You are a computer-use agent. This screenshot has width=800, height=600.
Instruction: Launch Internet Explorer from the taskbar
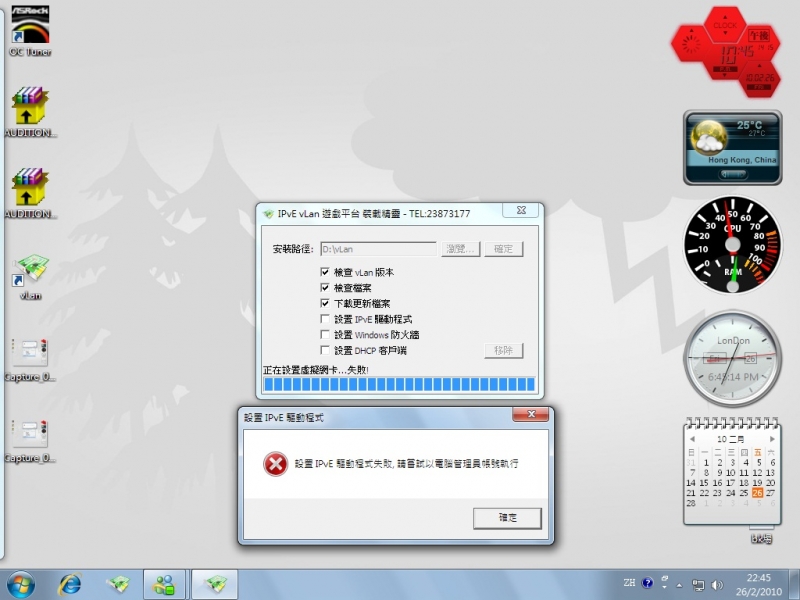[70, 585]
